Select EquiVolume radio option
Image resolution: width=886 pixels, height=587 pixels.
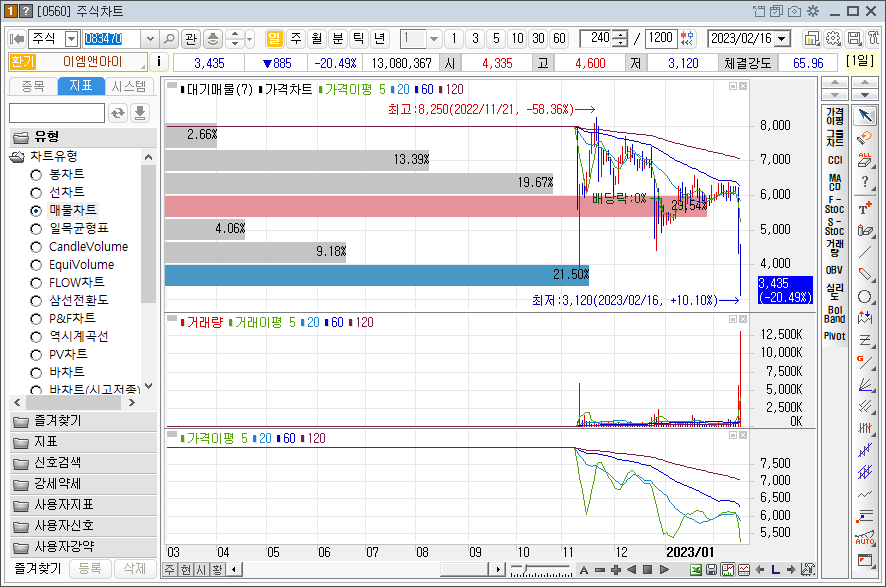[36, 265]
